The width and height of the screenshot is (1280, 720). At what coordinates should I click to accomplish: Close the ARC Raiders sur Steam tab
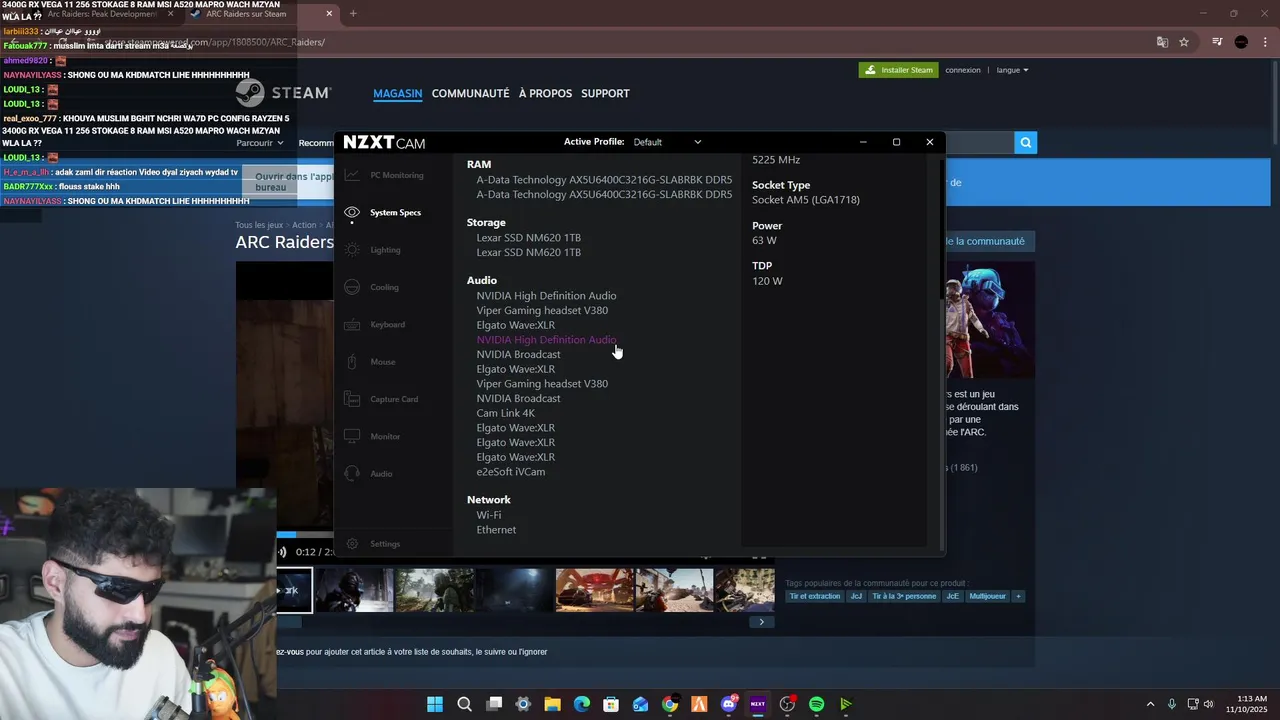coord(330,14)
